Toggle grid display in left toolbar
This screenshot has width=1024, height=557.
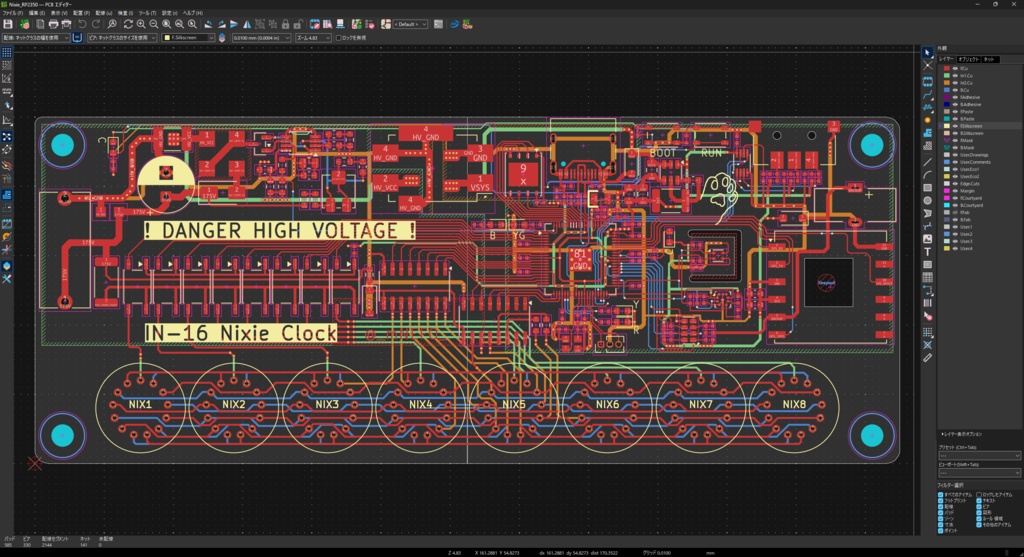pos(7,52)
